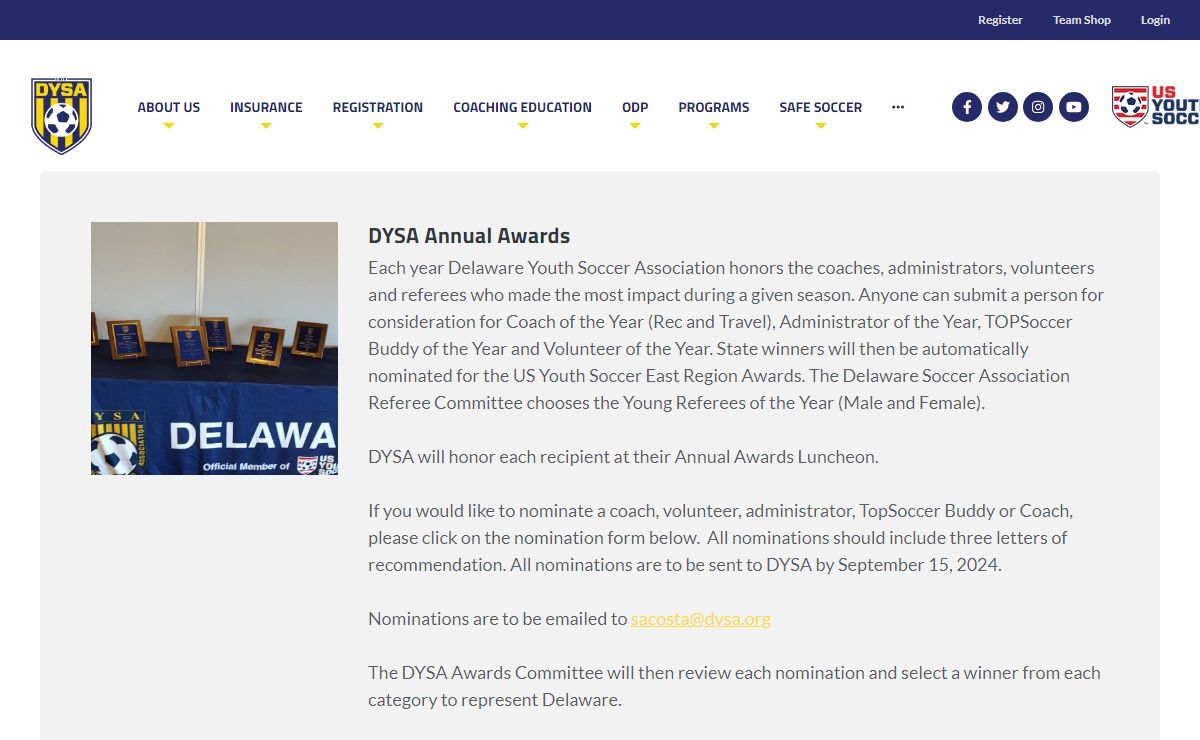Click the DYSA Annual Awards heading
The width and height of the screenshot is (1200, 740).
[x=469, y=236]
